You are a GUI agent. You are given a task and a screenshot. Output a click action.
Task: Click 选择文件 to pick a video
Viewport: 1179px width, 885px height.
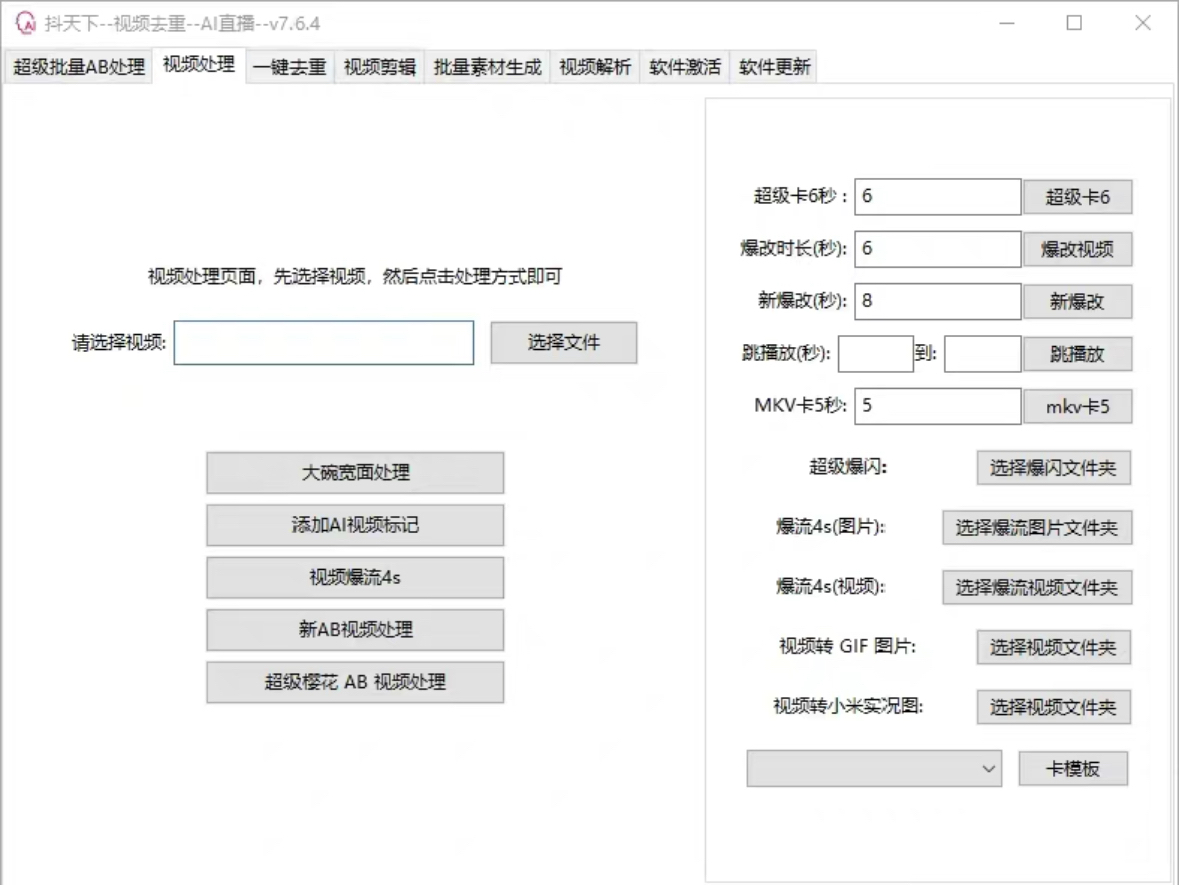(563, 342)
